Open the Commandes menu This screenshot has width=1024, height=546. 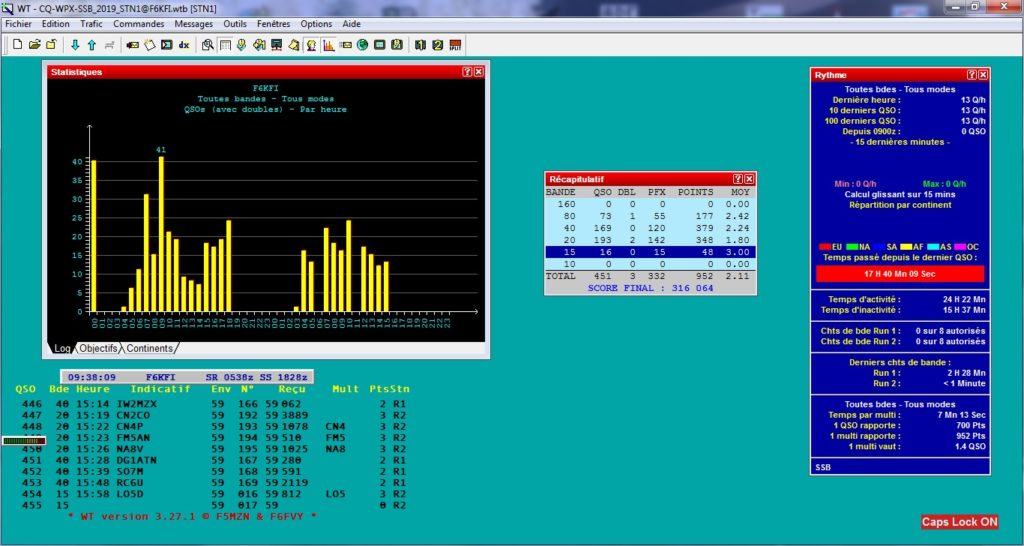138,24
